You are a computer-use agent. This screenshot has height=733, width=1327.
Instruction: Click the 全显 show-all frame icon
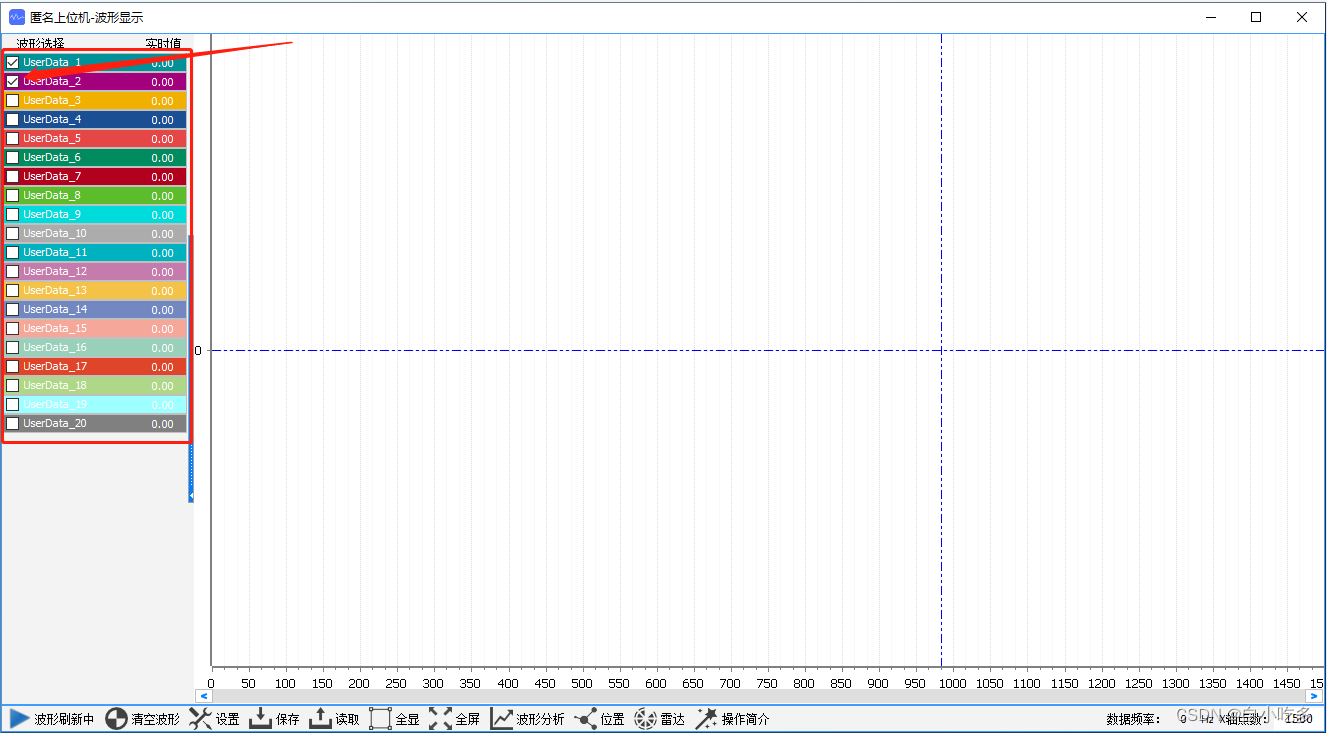(x=380, y=718)
